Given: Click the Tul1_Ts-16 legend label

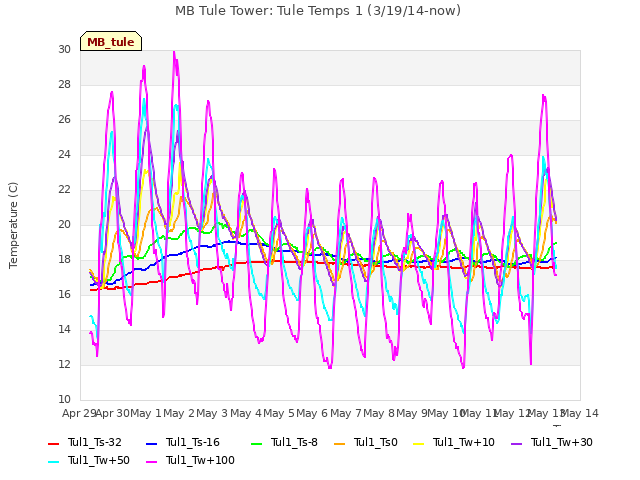Looking at the screenshot, I should tap(193, 442).
